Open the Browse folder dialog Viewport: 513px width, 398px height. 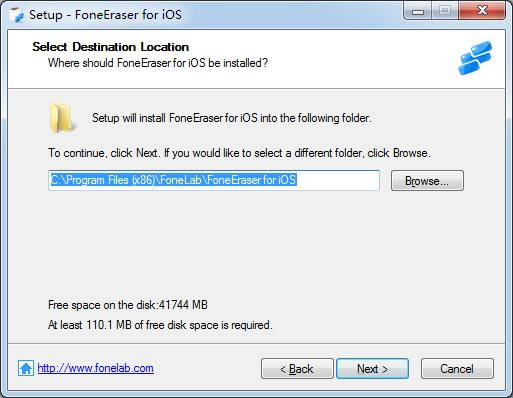427,181
